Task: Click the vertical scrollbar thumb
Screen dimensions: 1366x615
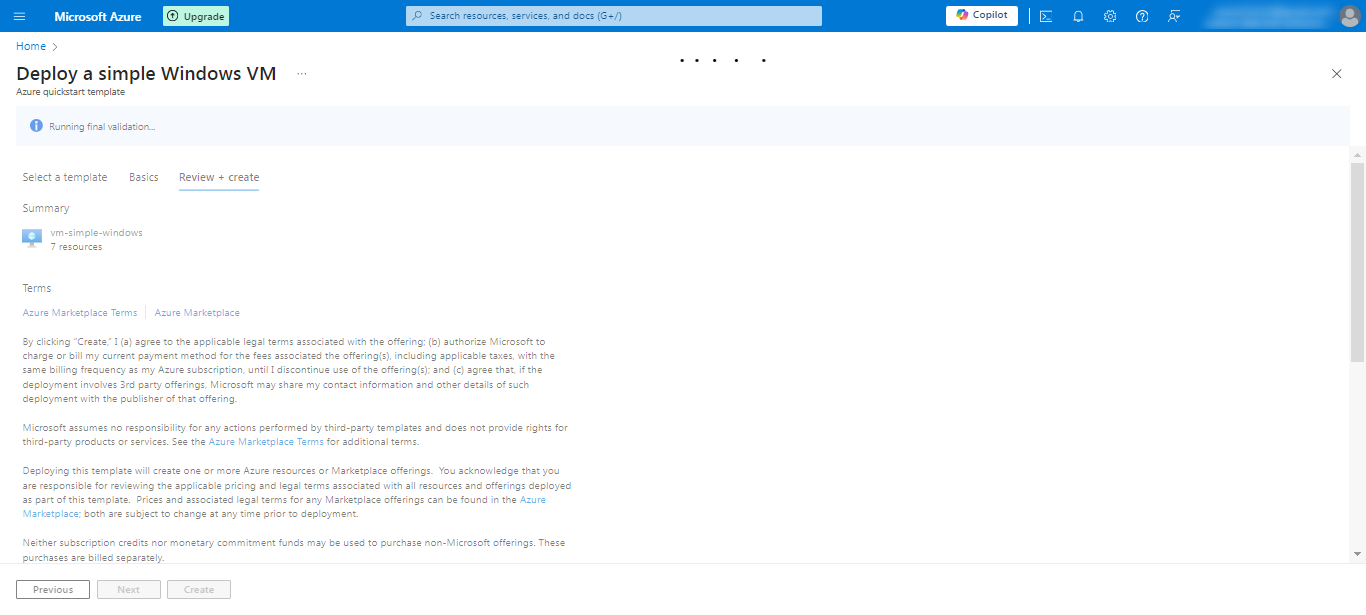Action: coord(1357,262)
